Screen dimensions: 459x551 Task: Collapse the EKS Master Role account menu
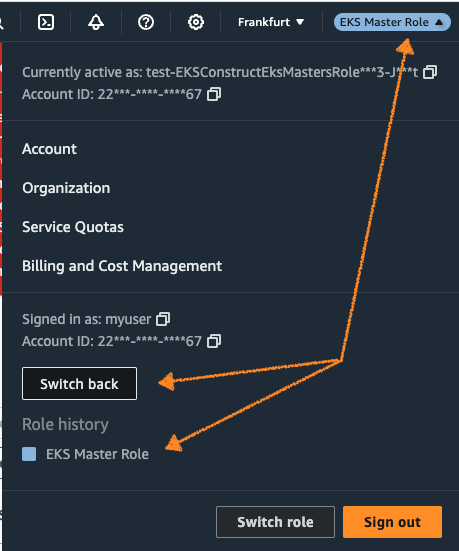coord(392,22)
